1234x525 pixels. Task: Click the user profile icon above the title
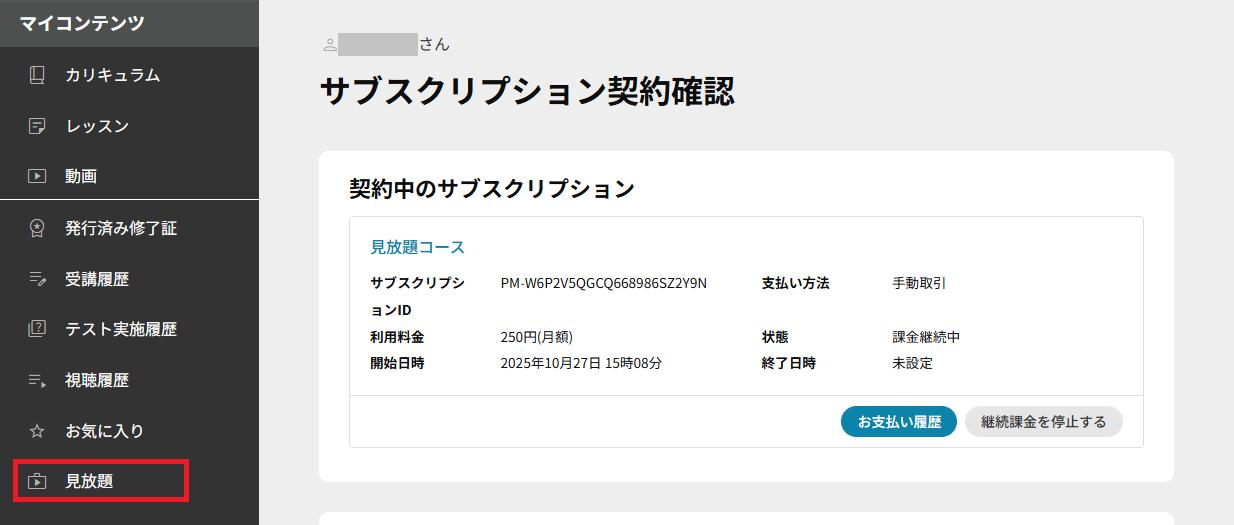click(x=329, y=45)
